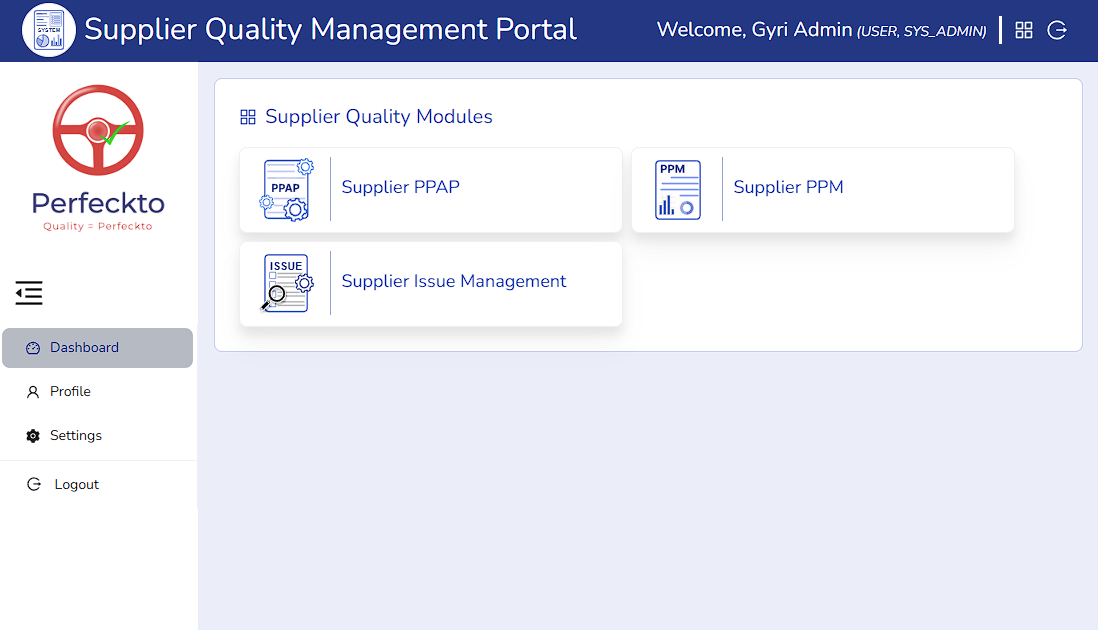
Task: Click the Settings gear icon
Action: (x=33, y=436)
